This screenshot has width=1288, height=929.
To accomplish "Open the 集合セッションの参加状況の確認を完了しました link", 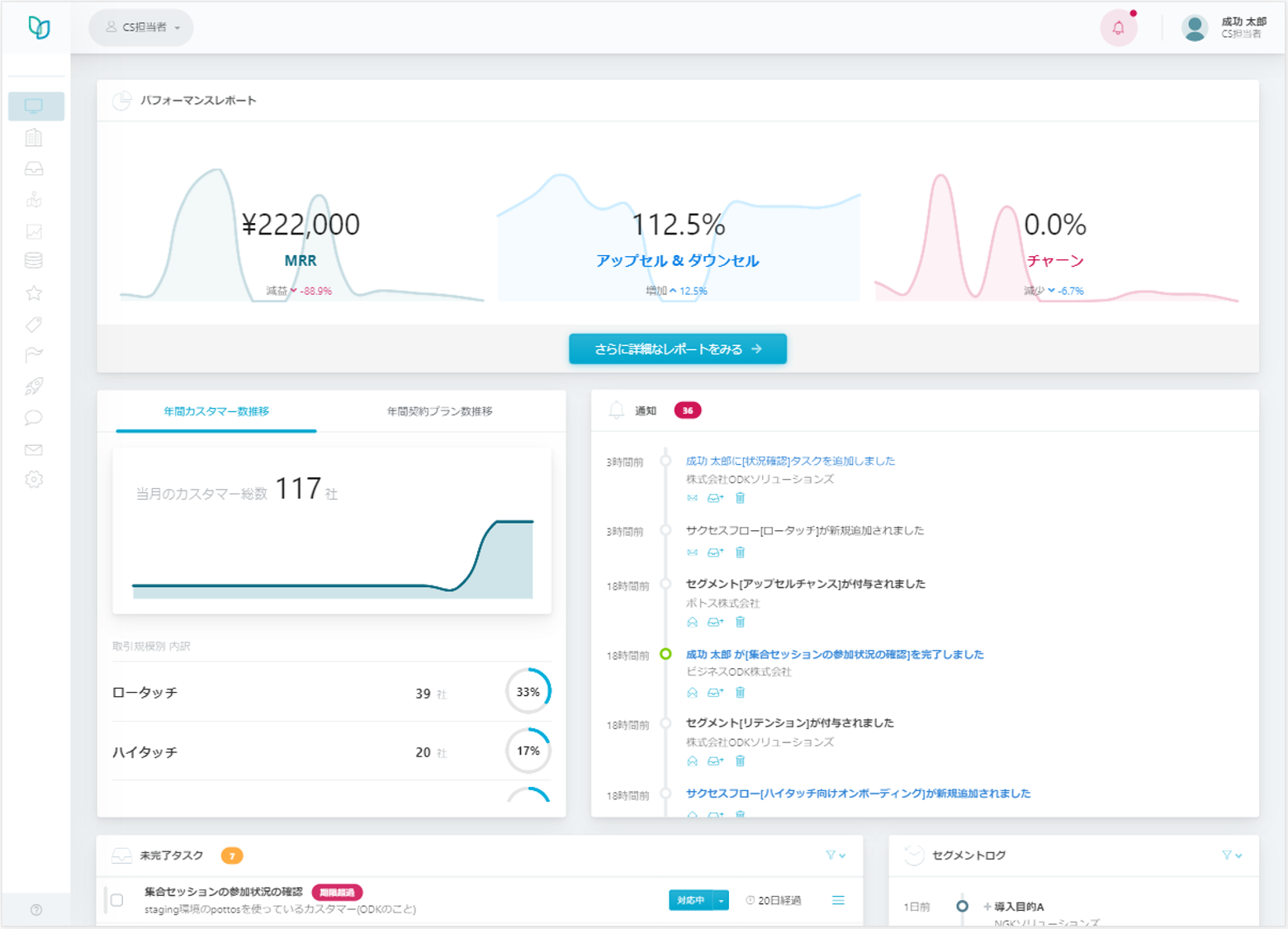I will (835, 654).
